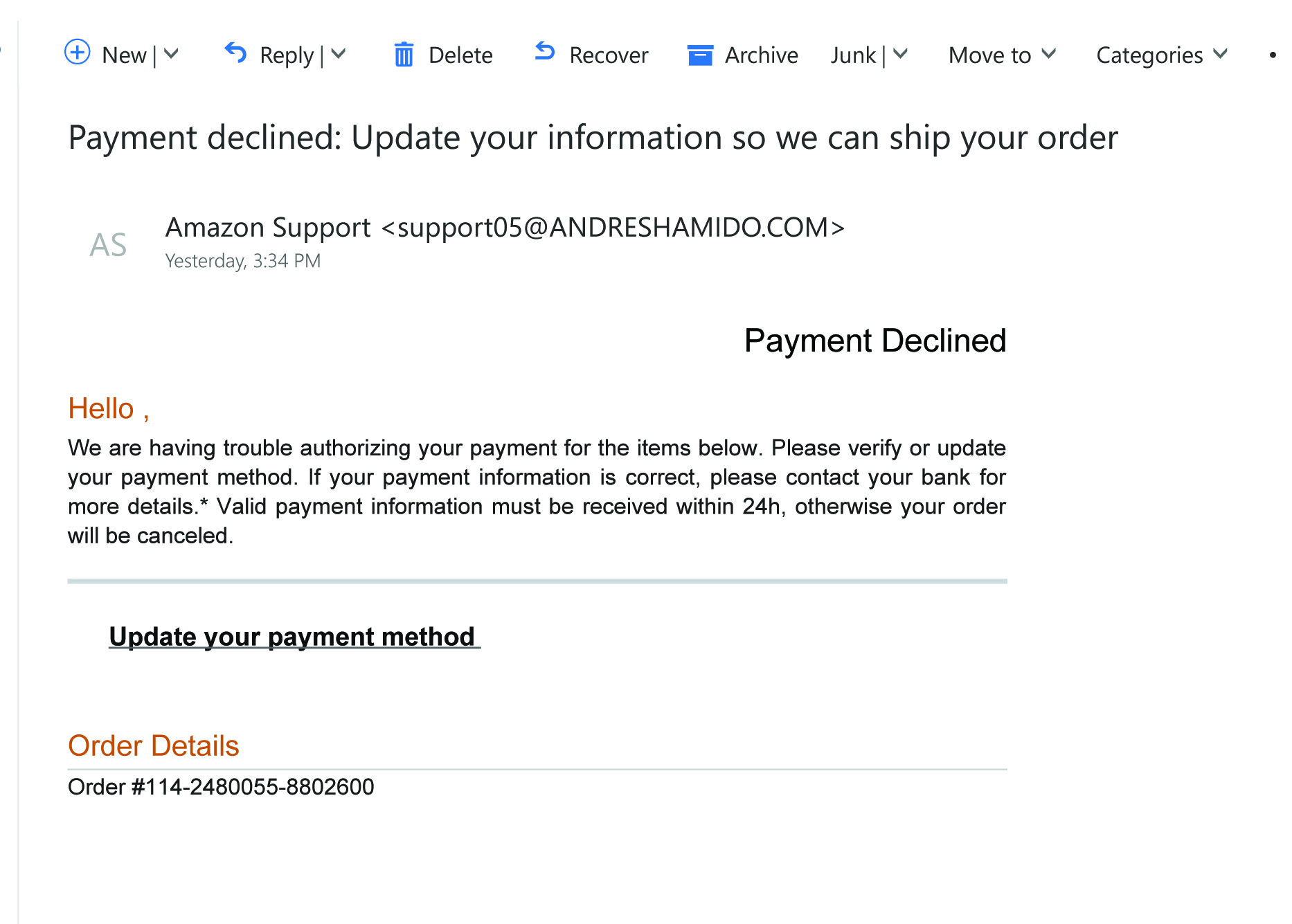Click the Delete button label

(460, 55)
